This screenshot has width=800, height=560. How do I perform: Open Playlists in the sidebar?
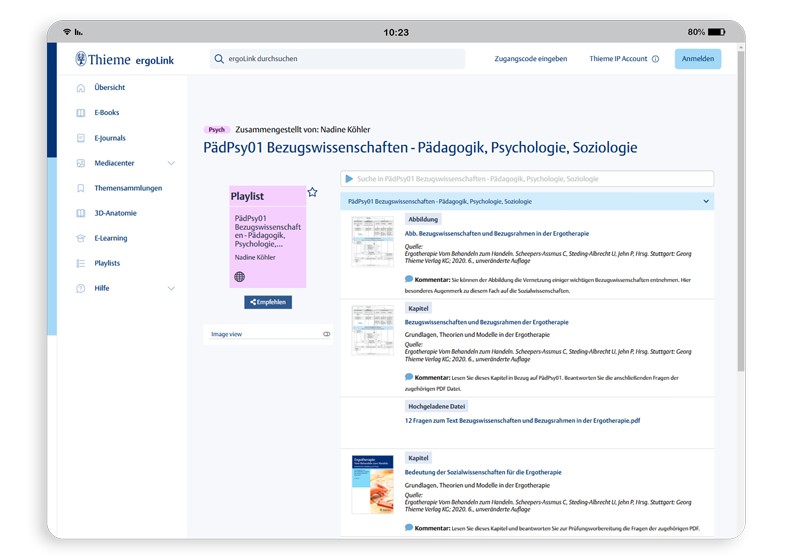tap(107, 263)
